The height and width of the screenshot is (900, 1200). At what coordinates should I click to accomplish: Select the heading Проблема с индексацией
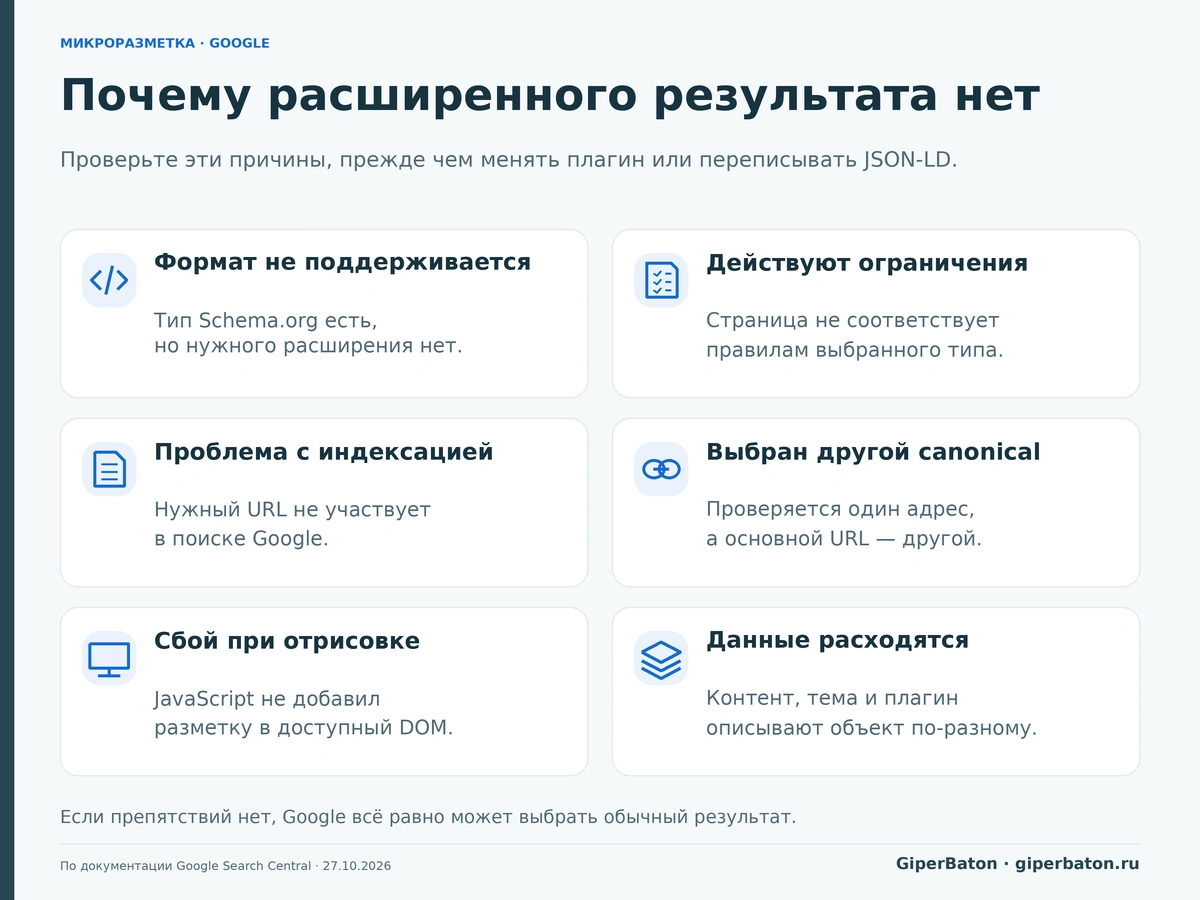click(324, 452)
